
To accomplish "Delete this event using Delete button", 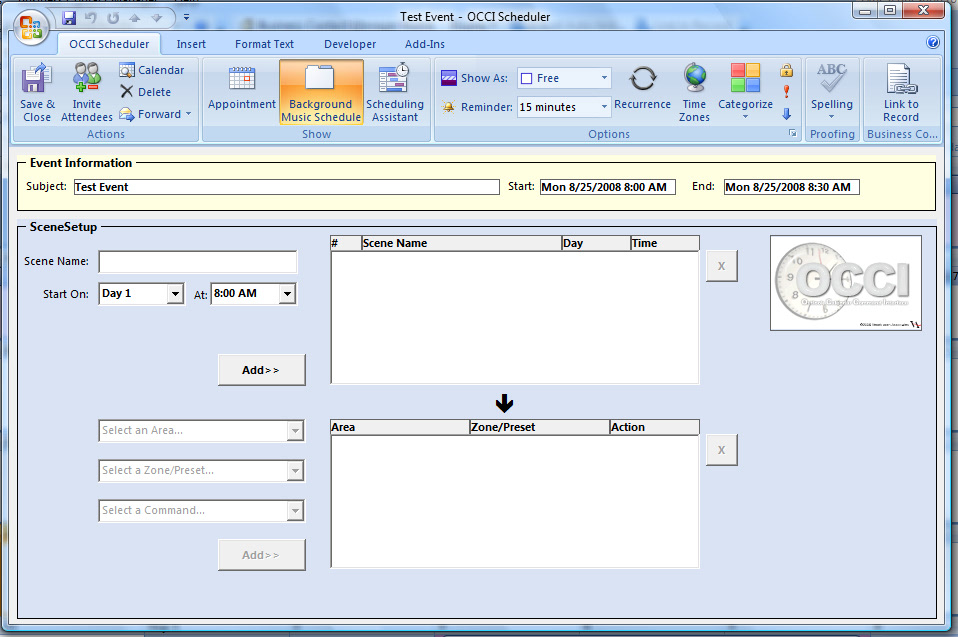I will (145, 92).
